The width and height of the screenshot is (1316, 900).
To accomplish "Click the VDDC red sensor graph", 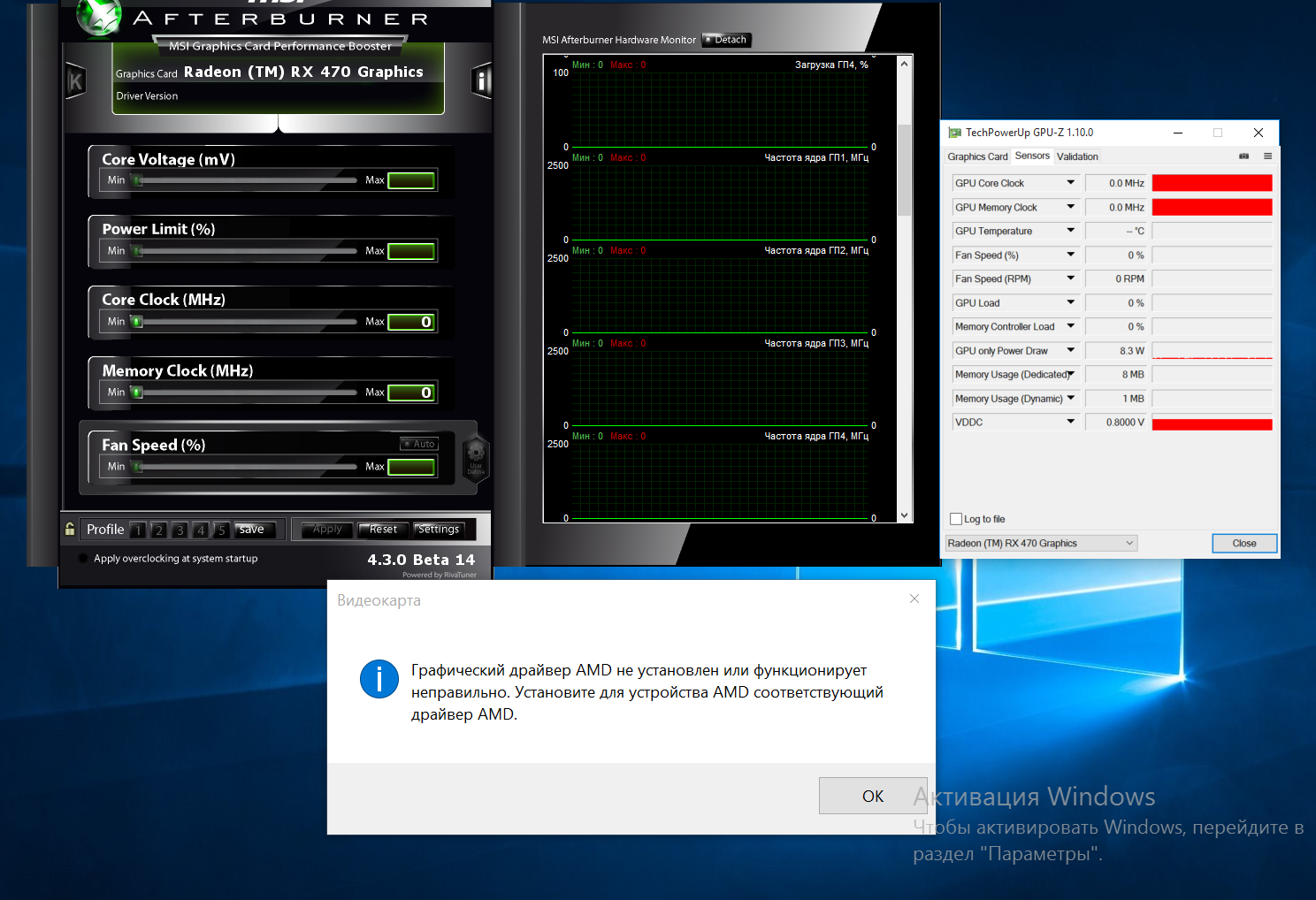I will coord(1212,423).
